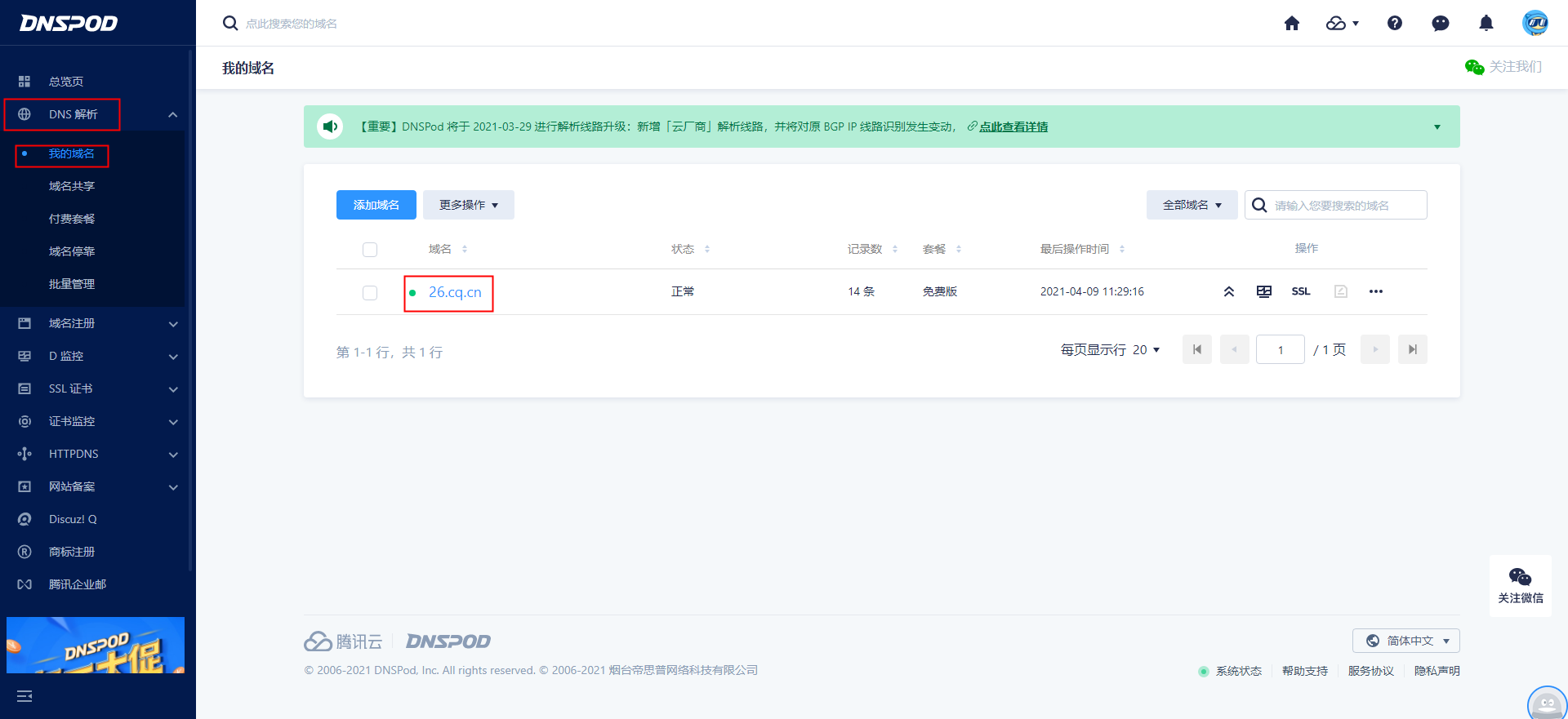The image size is (1568, 719).
Task: Expand the 域名注册 sidebar section
Action: tap(98, 323)
